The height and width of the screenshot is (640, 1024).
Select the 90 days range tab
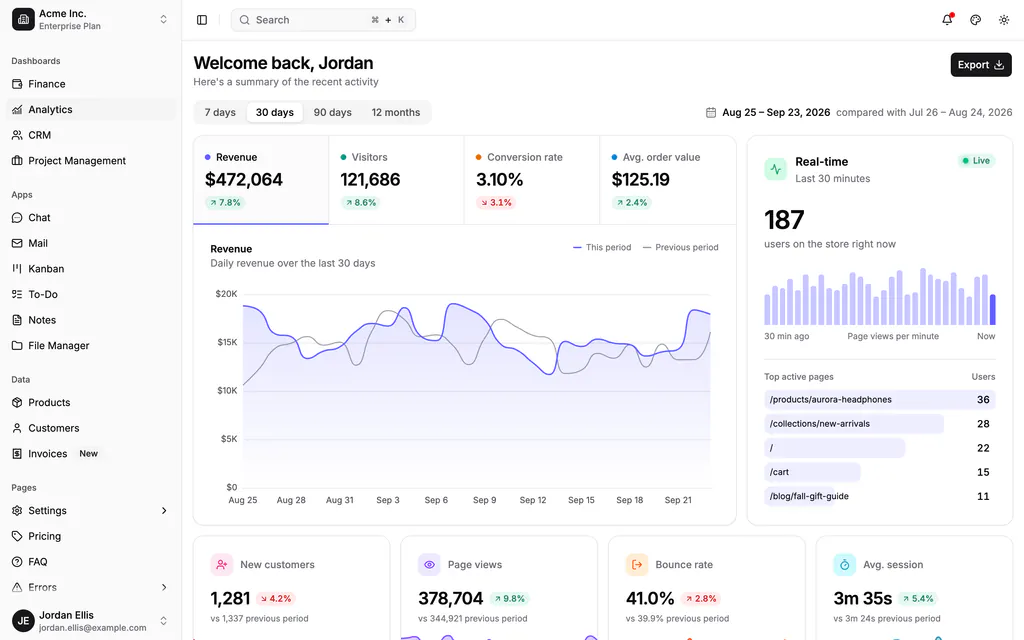(332, 112)
